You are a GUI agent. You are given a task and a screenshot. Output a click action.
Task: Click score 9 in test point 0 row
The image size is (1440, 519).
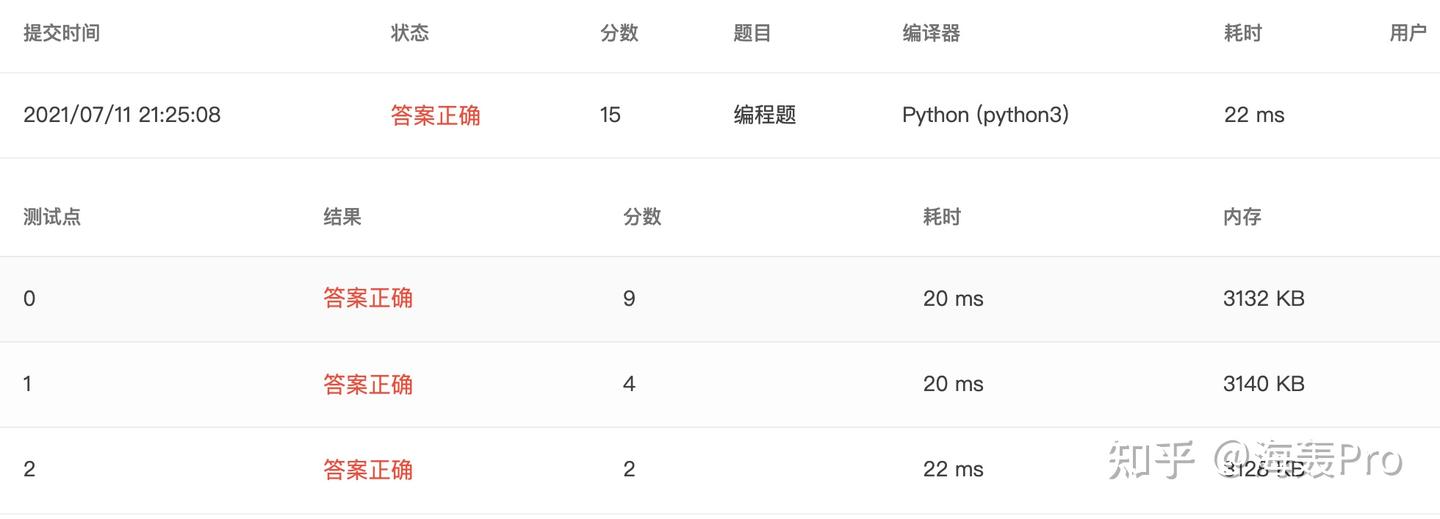click(x=629, y=298)
